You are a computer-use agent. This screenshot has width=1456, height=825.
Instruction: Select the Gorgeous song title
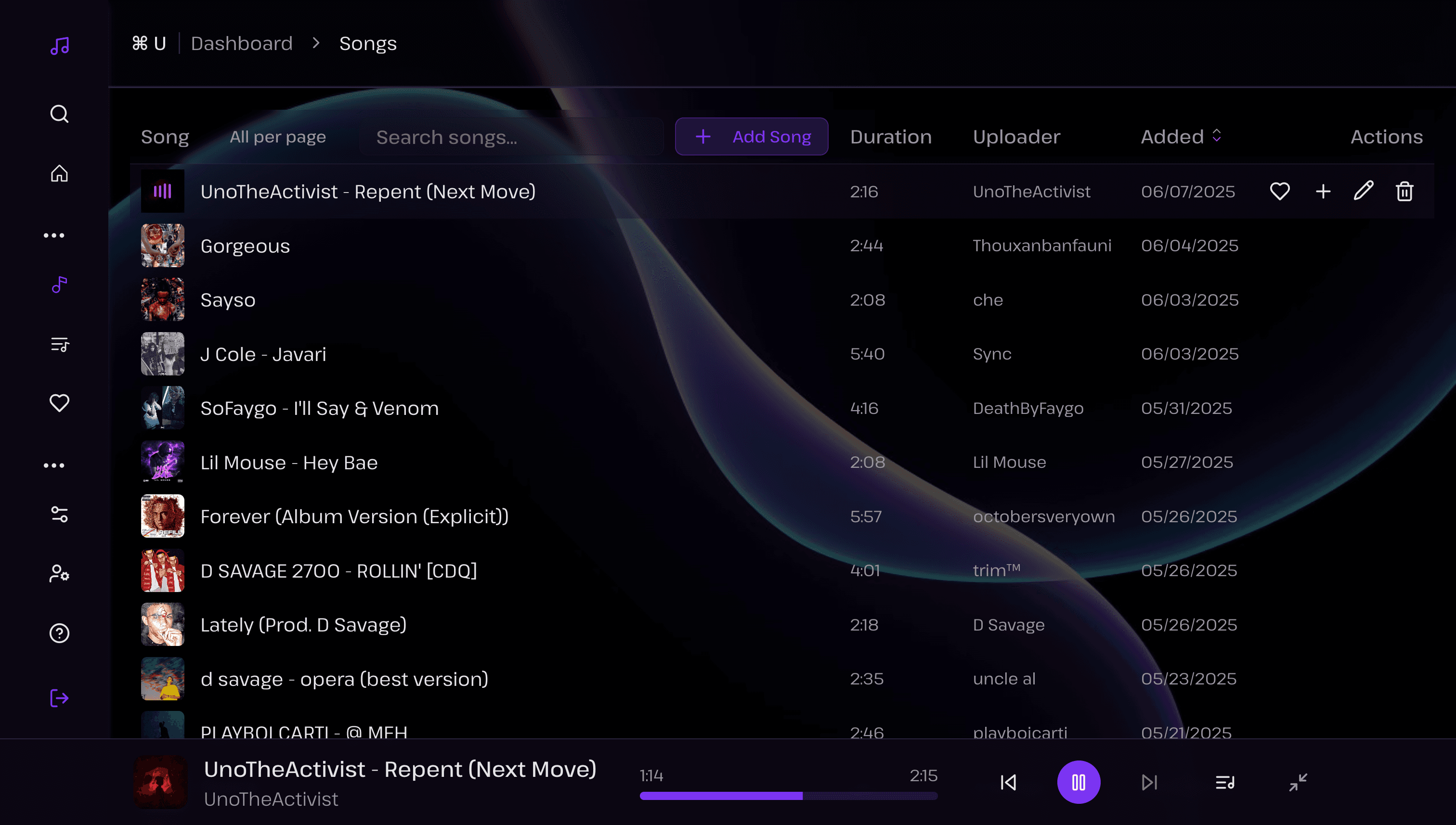coord(245,246)
